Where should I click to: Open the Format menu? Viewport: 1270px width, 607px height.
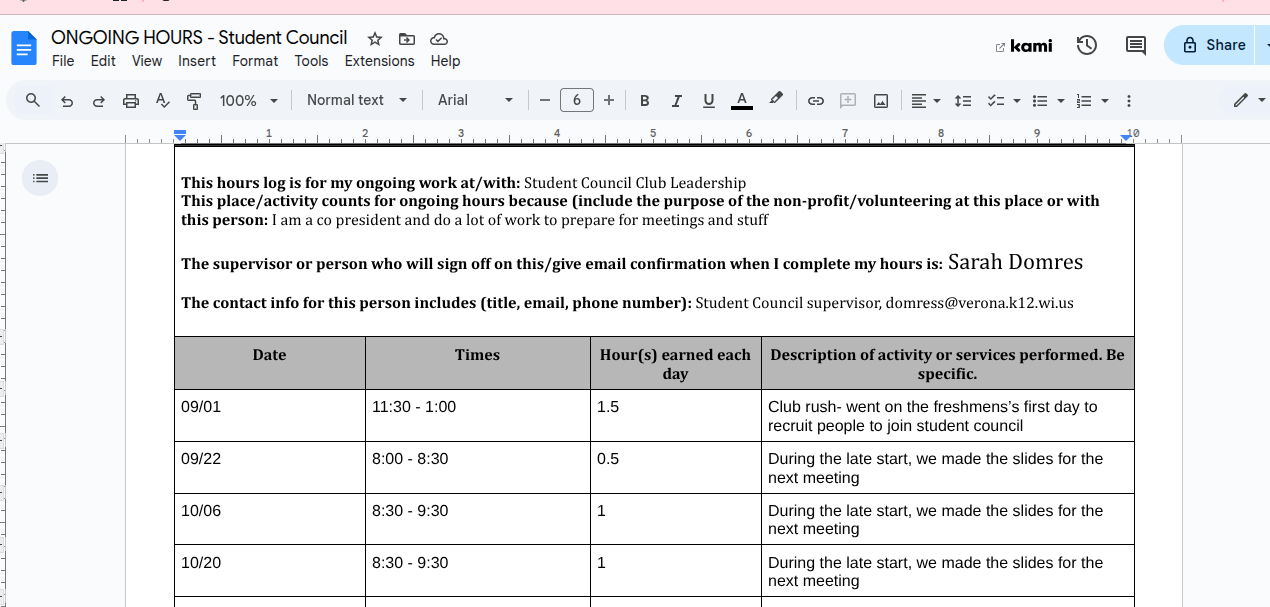(x=255, y=61)
